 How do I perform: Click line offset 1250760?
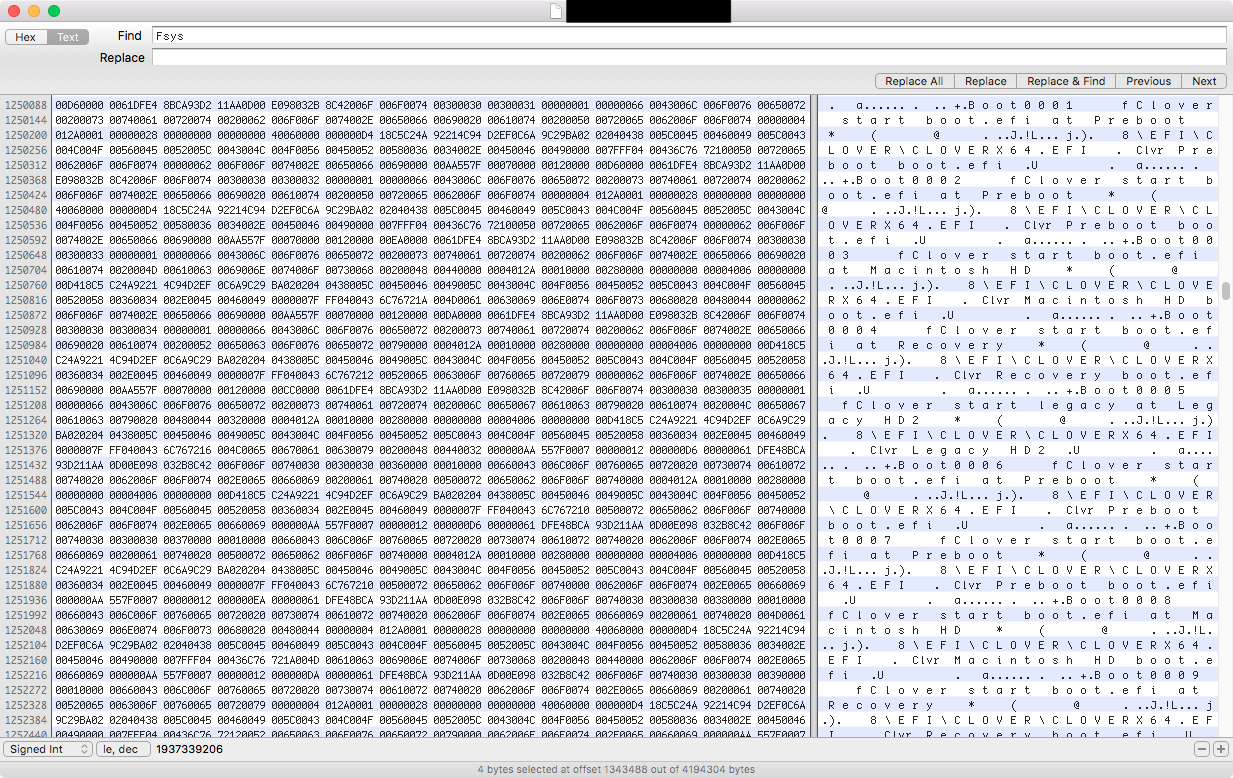coord(25,285)
